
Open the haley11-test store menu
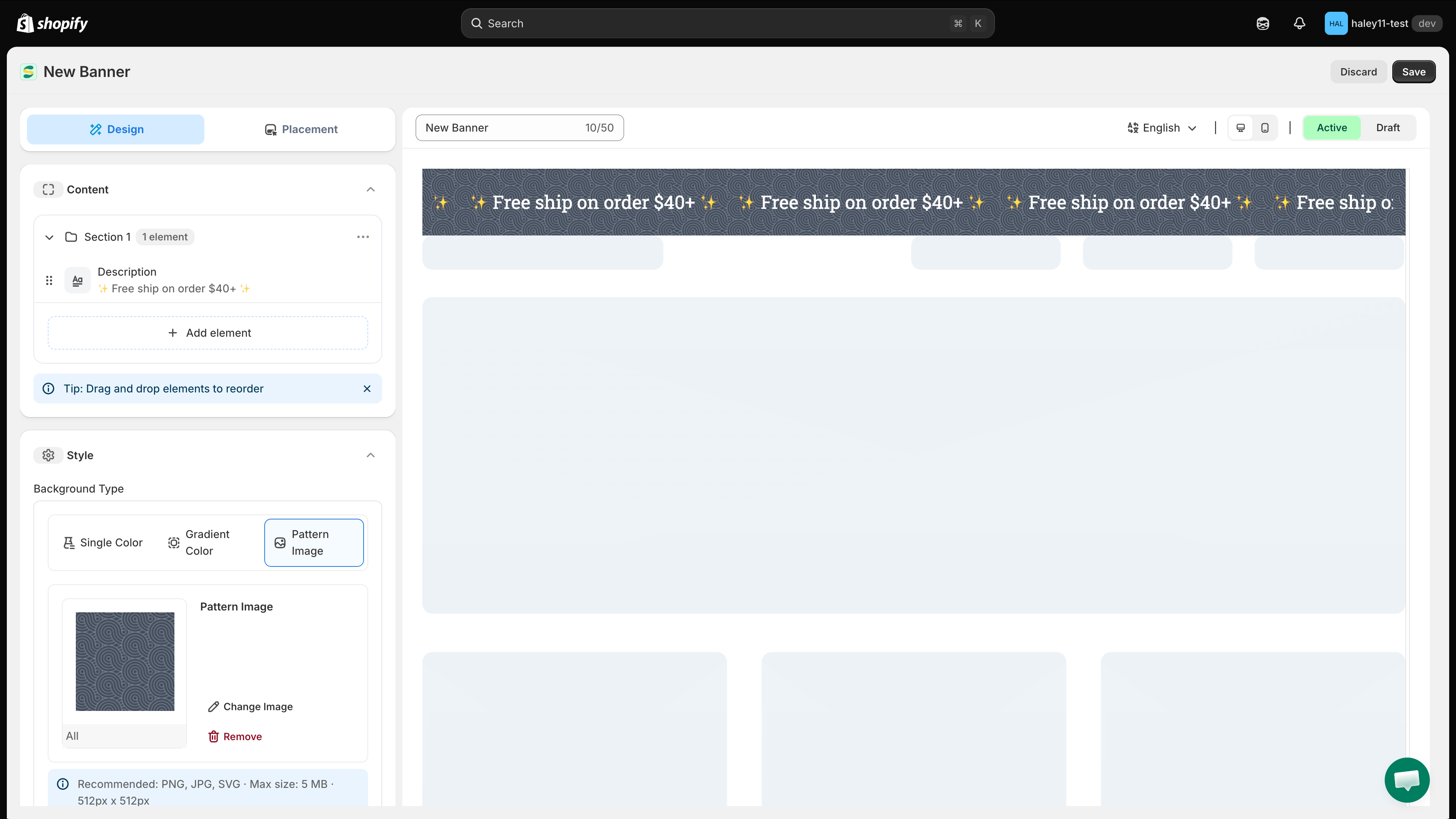click(x=1383, y=23)
